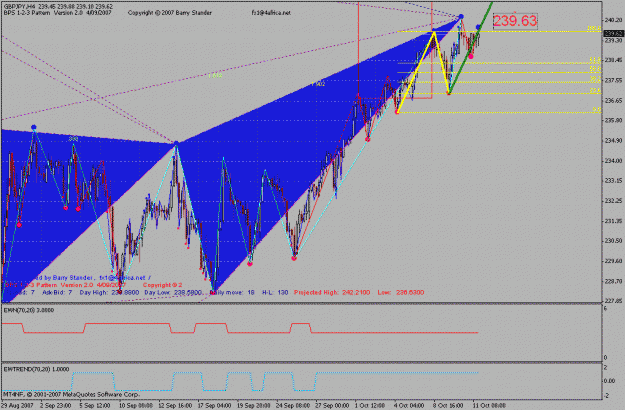
Task: Click the Ask-Bid: 7 text
Action: (x=57, y=292)
